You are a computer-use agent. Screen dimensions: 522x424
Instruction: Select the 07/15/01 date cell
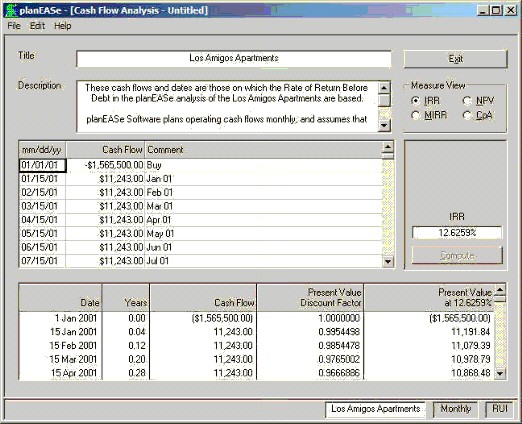click(x=43, y=261)
